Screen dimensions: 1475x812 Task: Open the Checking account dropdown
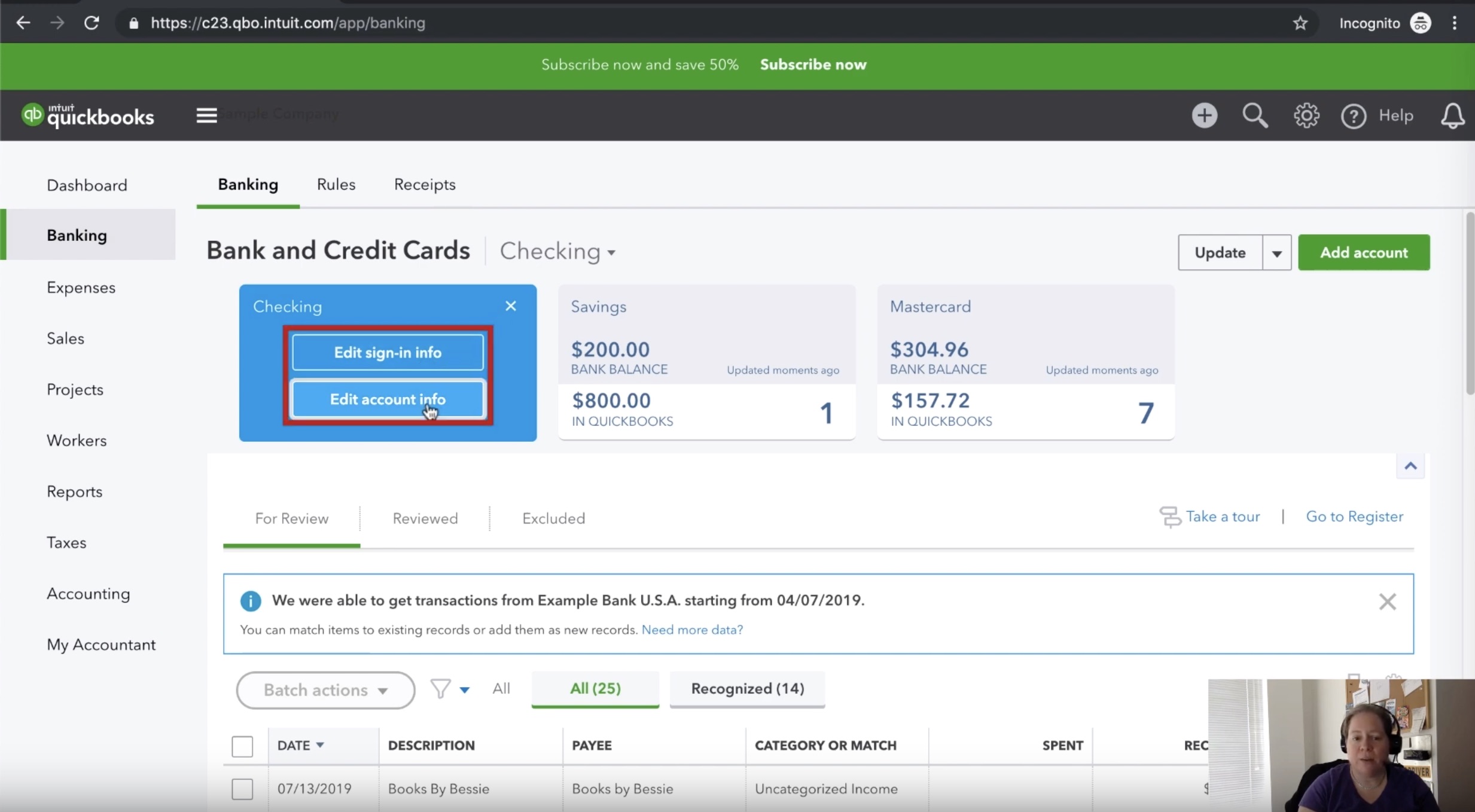[x=557, y=251]
